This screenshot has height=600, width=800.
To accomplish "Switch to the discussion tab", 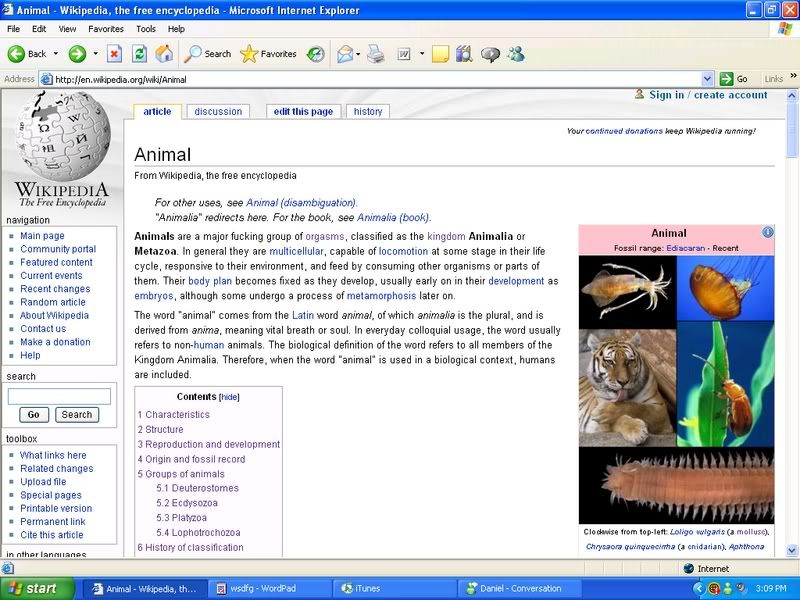I will [218, 111].
